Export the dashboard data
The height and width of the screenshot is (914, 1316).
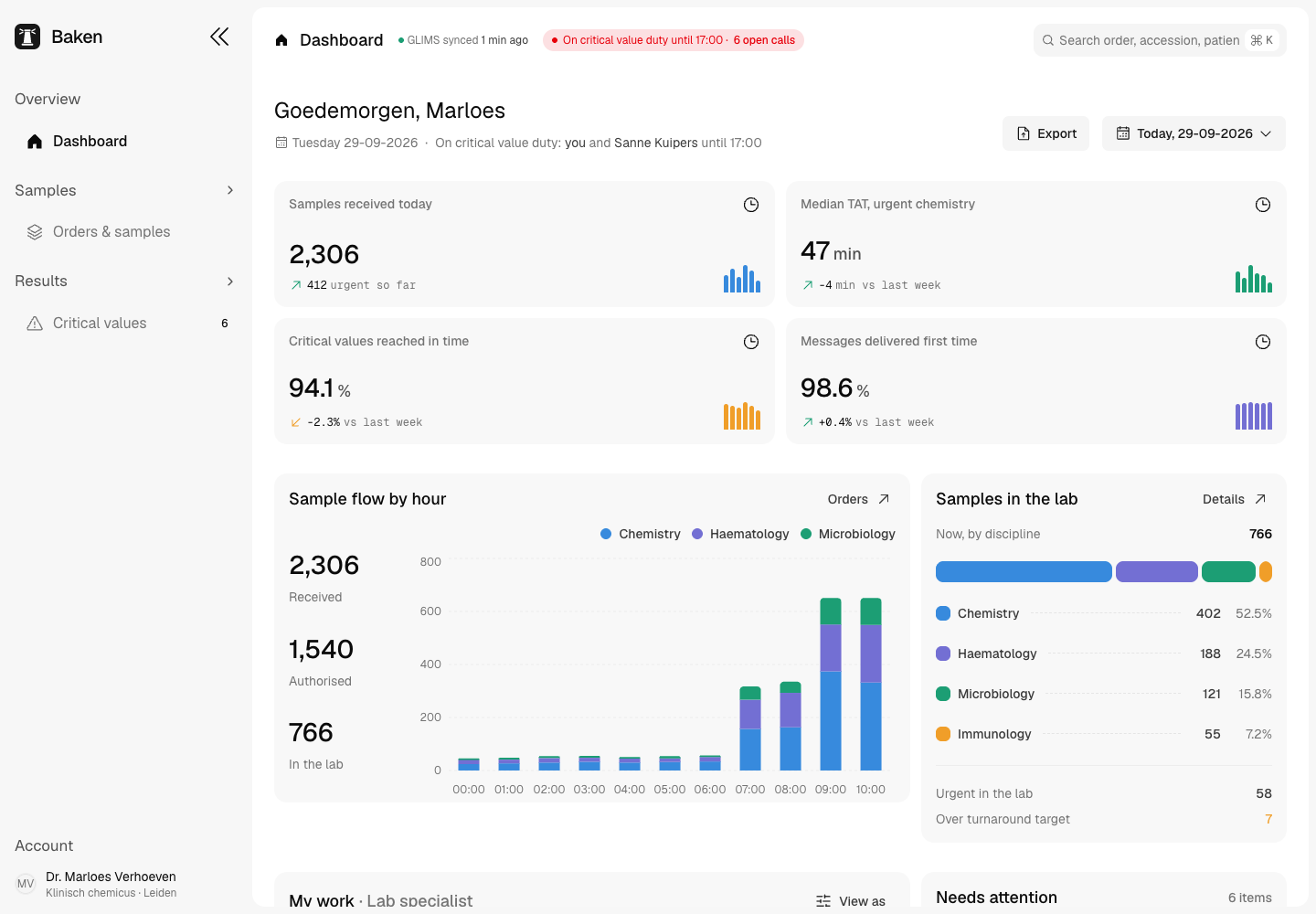point(1045,133)
